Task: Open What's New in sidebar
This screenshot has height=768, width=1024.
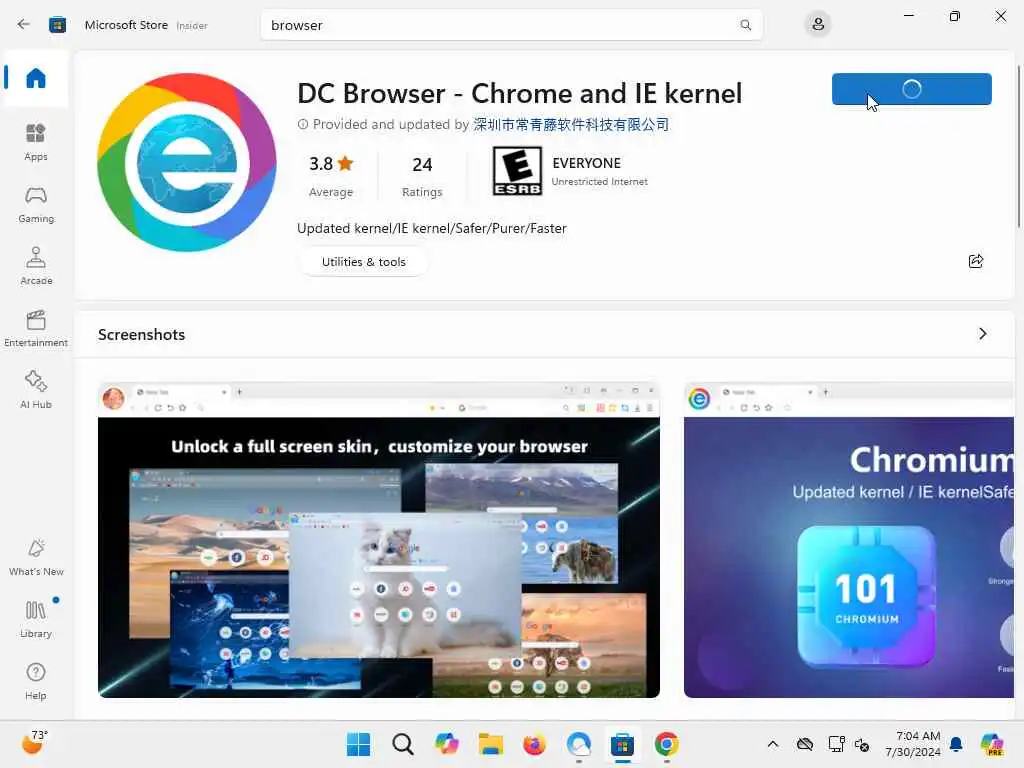Action: [35, 558]
